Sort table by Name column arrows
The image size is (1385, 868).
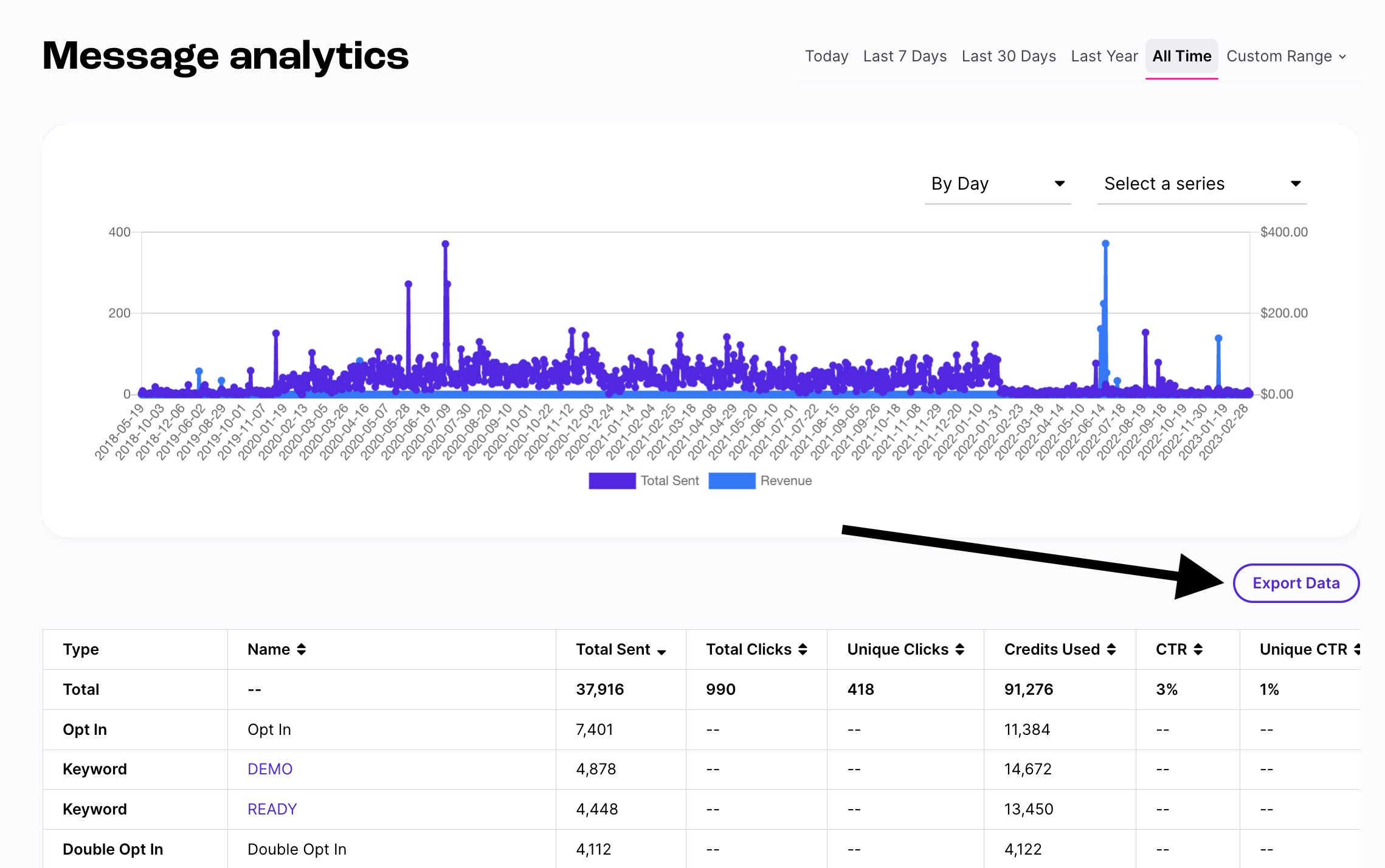pos(302,649)
